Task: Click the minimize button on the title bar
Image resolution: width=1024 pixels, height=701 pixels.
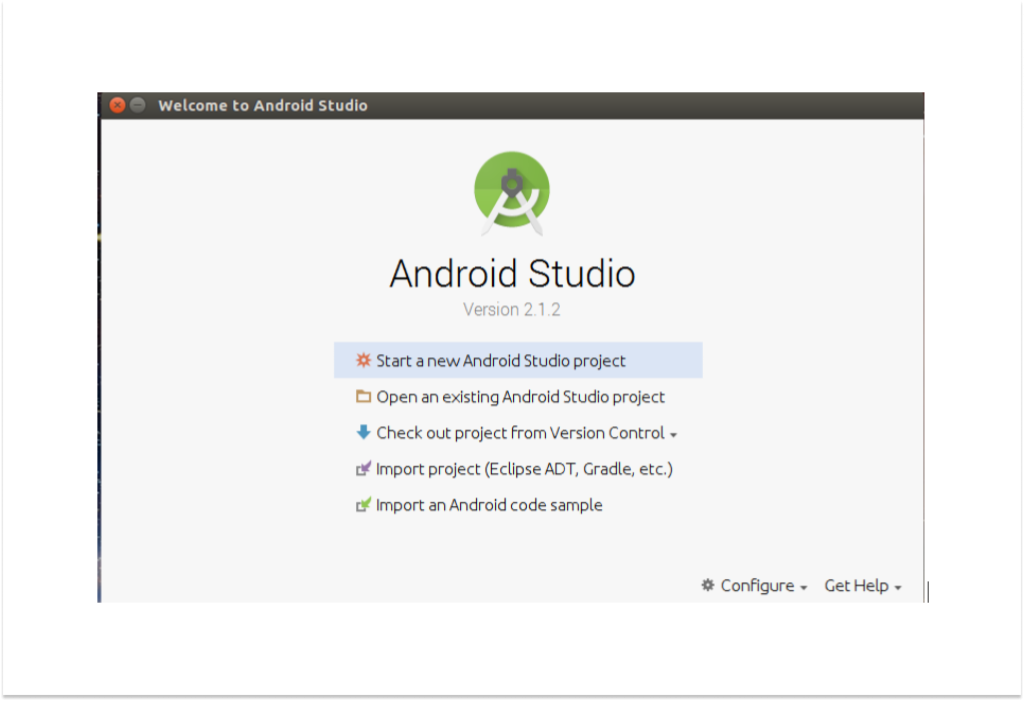Action: (136, 104)
